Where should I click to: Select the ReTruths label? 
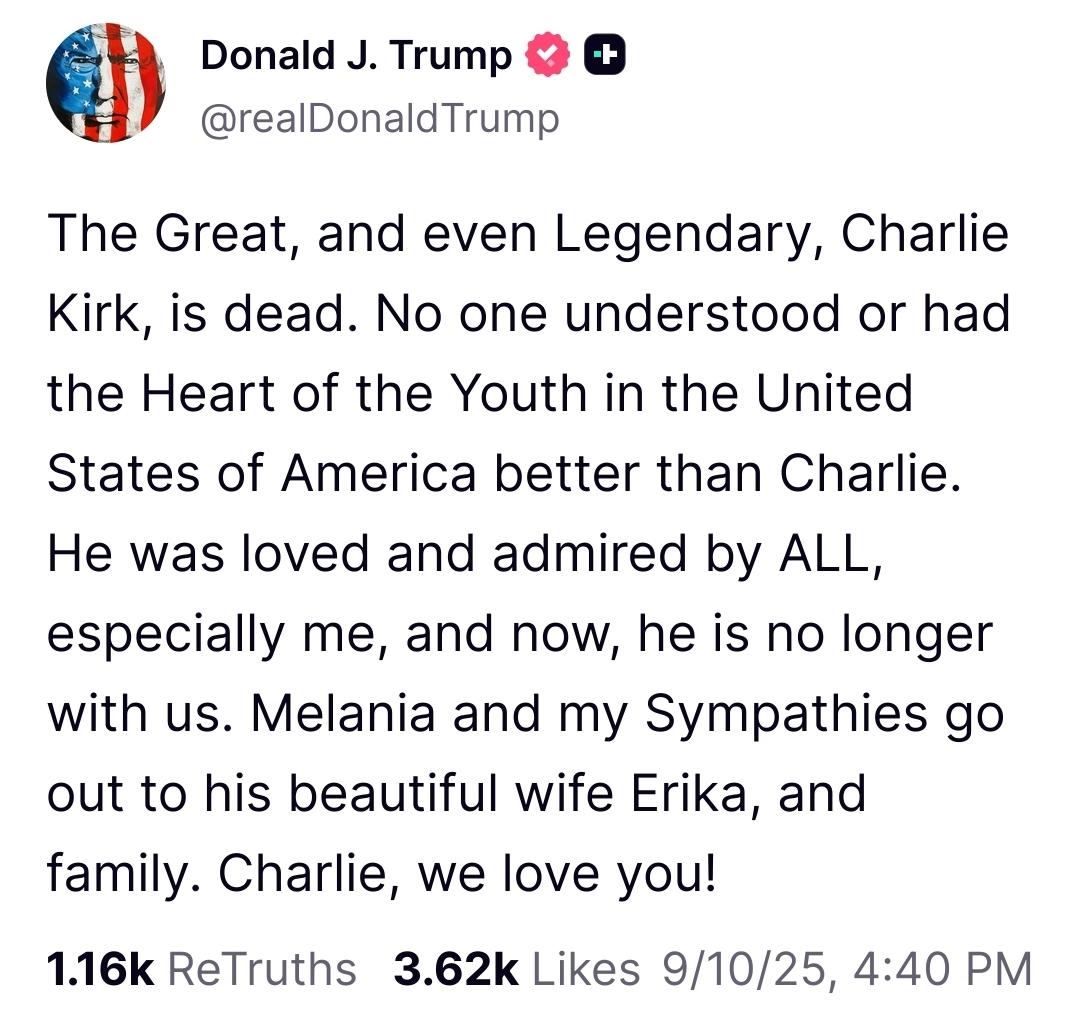261,968
